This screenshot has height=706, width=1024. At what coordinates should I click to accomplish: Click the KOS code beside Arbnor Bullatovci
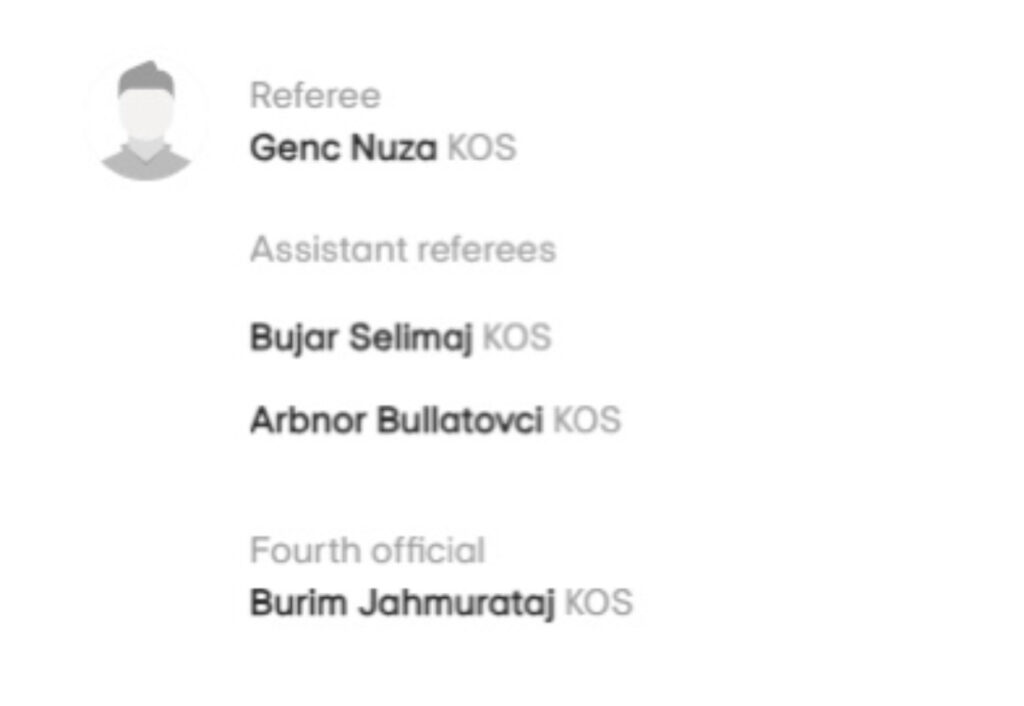pos(587,420)
